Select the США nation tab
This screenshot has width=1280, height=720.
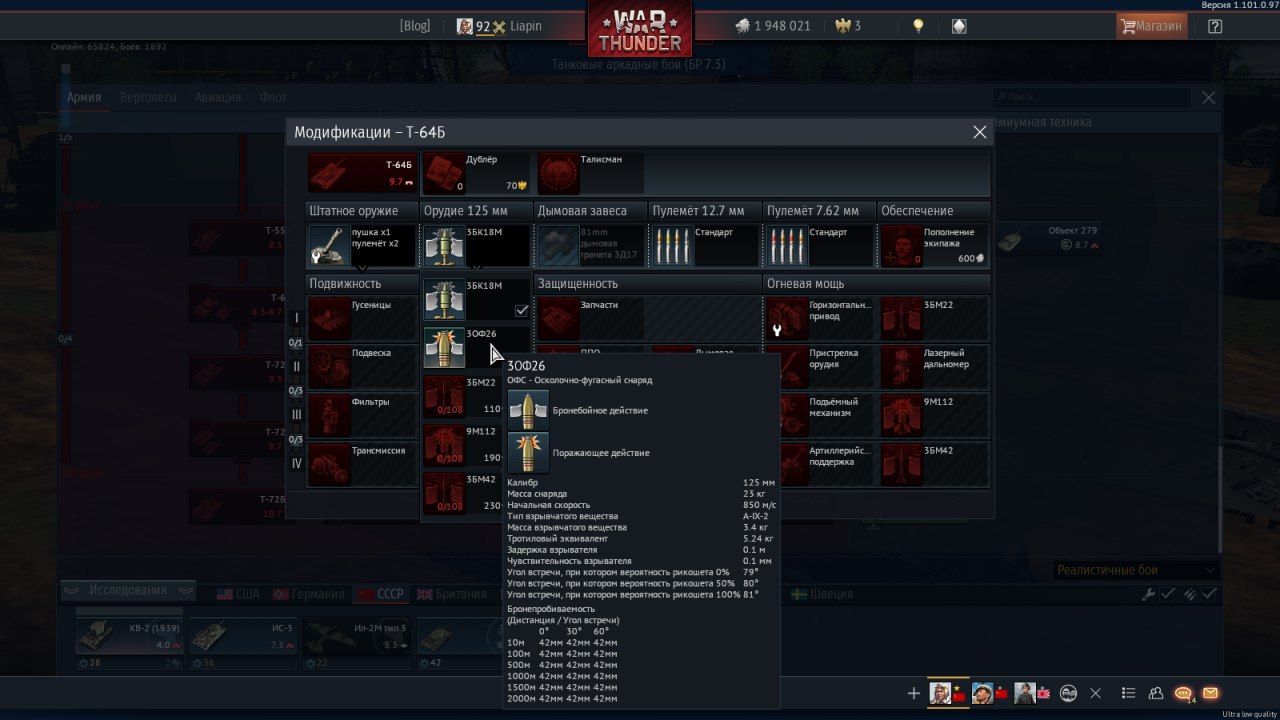[x=238, y=594]
